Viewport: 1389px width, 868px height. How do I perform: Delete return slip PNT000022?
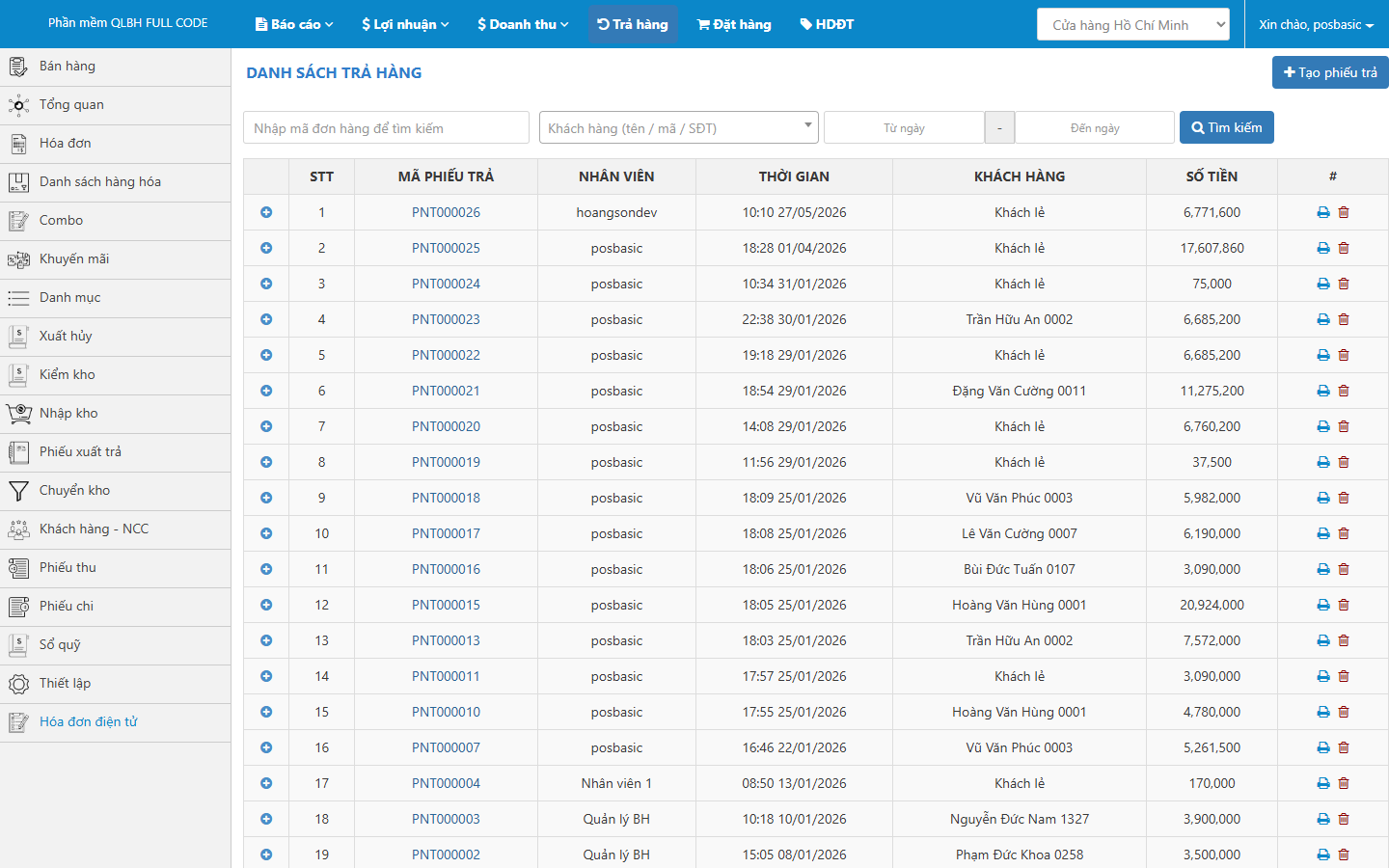tap(1344, 355)
